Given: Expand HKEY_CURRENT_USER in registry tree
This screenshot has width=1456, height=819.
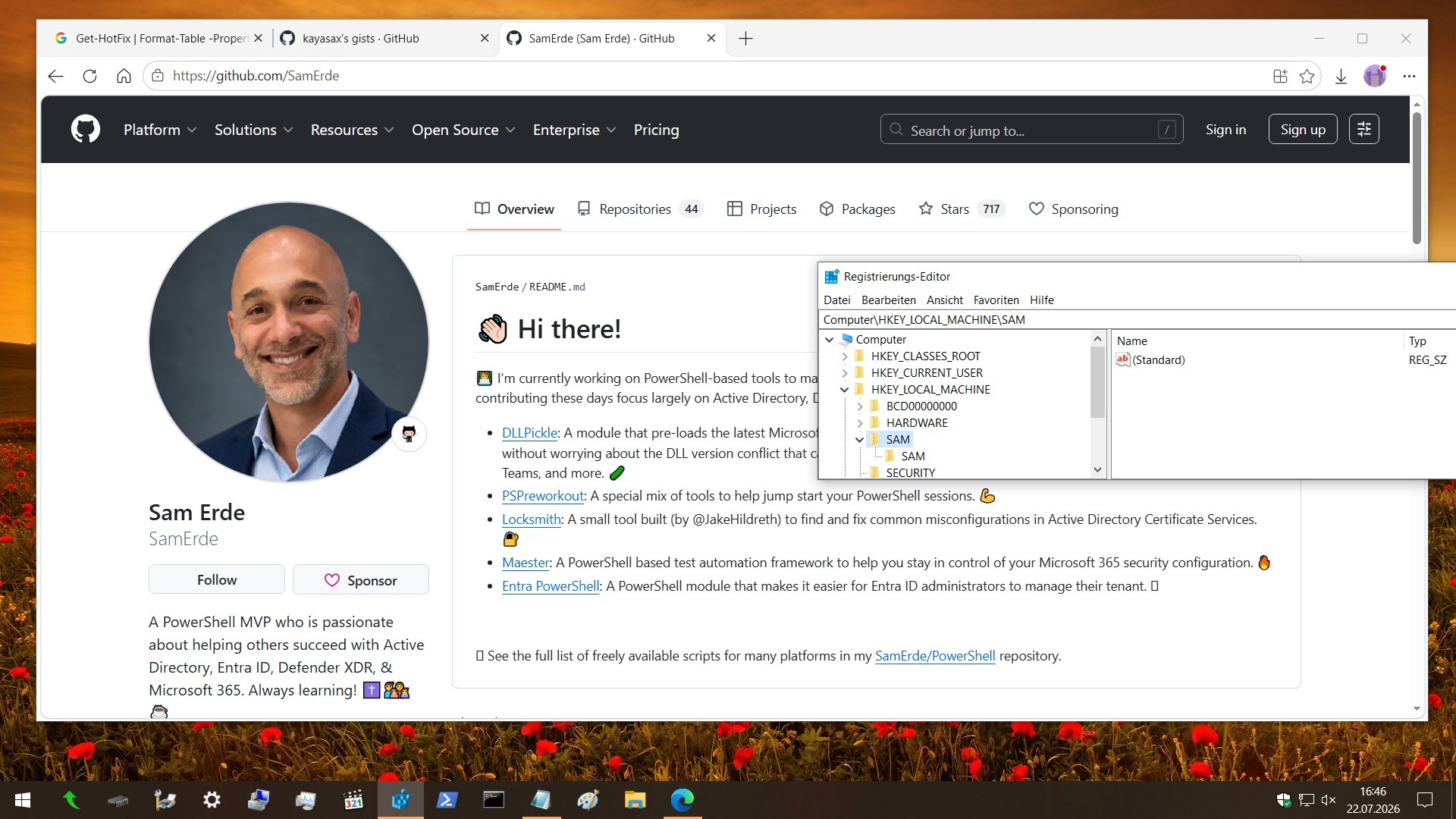Looking at the screenshot, I should 845,373.
